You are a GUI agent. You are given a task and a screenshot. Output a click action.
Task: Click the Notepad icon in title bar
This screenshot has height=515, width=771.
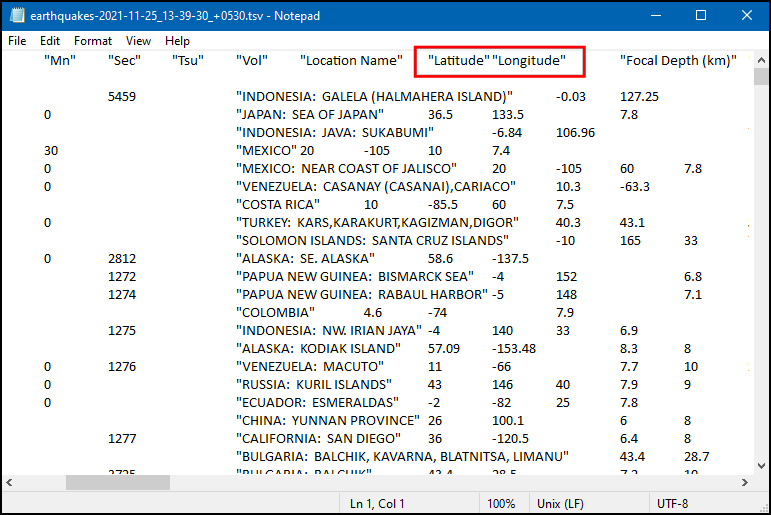point(17,15)
